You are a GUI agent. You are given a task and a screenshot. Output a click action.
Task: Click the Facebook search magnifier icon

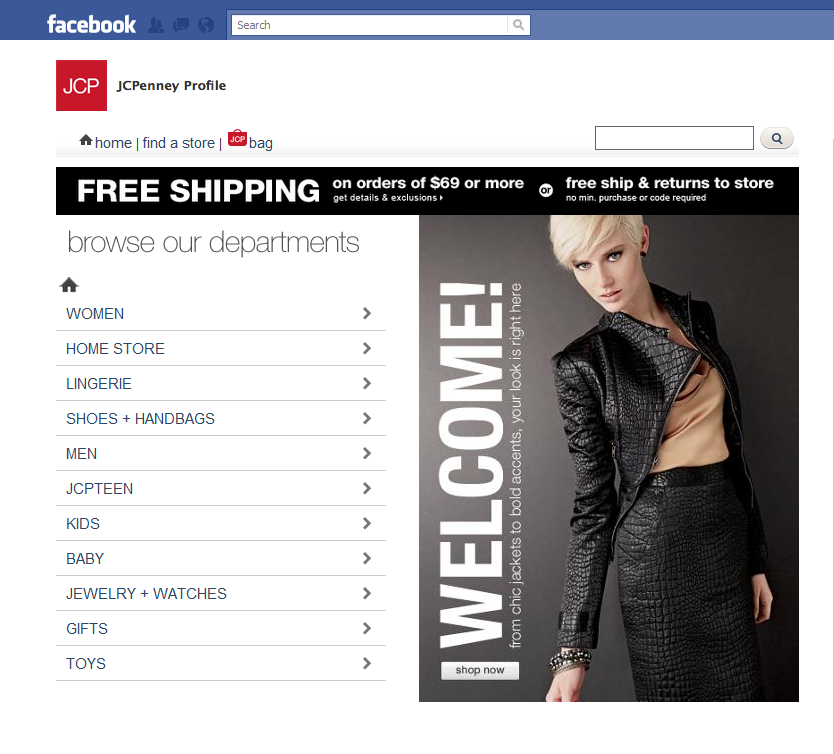tap(519, 25)
